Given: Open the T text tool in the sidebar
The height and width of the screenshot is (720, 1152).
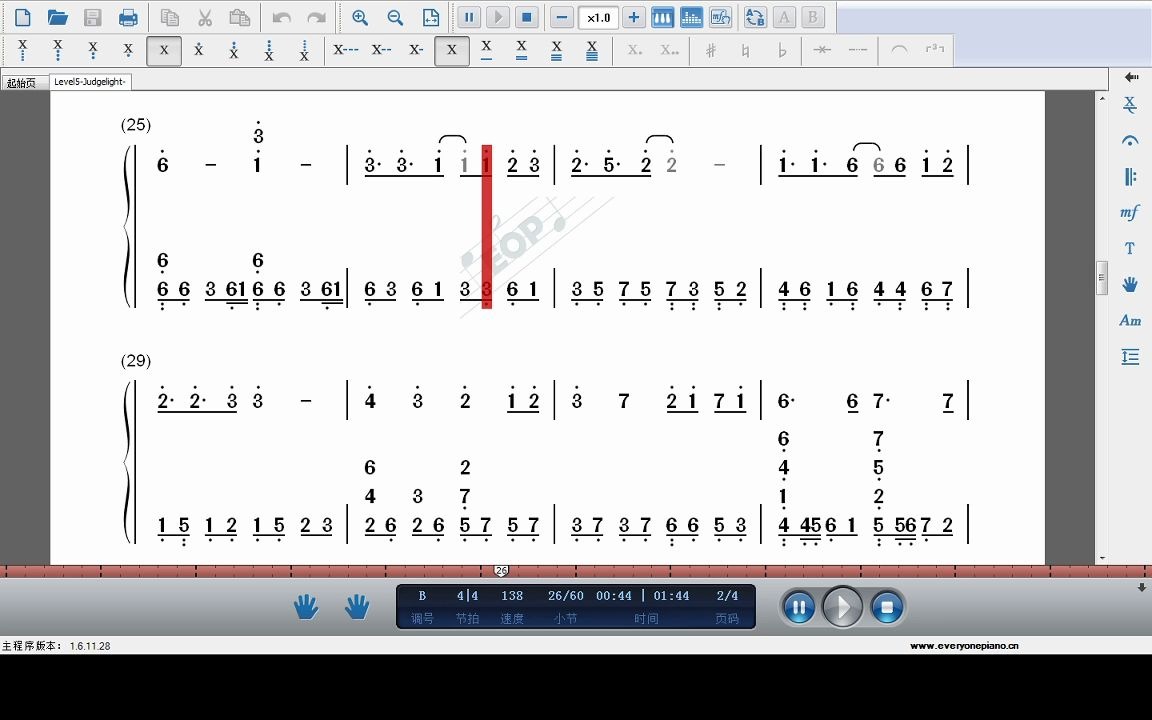Looking at the screenshot, I should [1130, 248].
